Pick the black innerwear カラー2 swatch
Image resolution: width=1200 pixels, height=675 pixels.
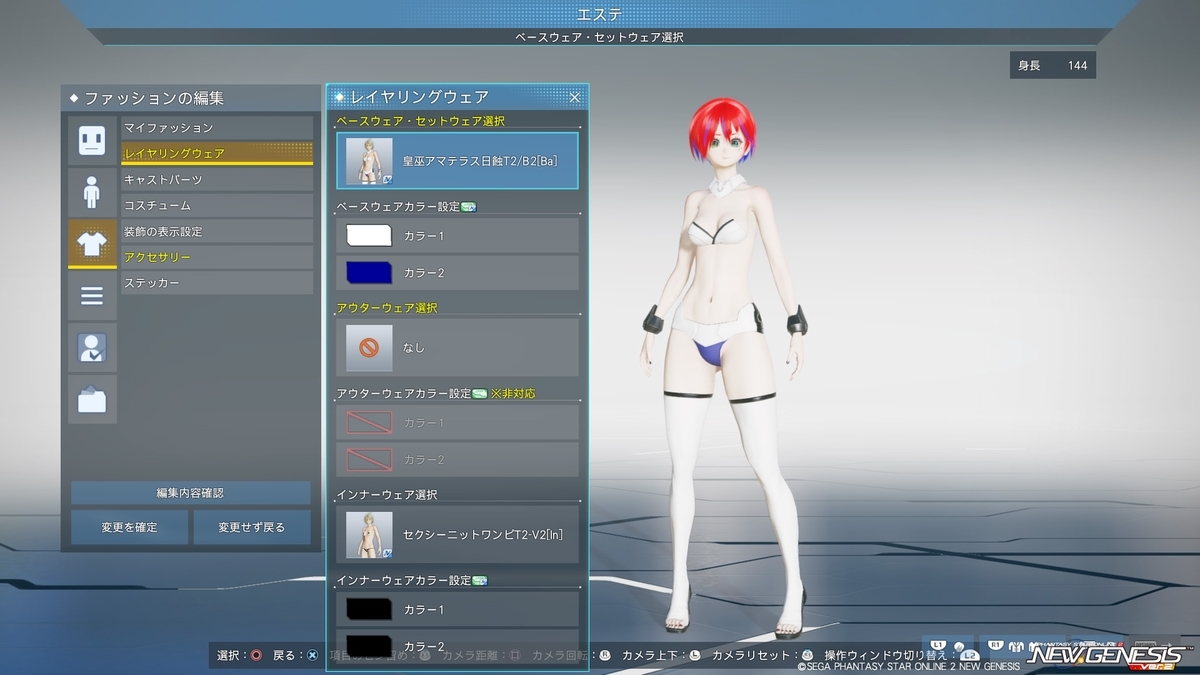369,645
